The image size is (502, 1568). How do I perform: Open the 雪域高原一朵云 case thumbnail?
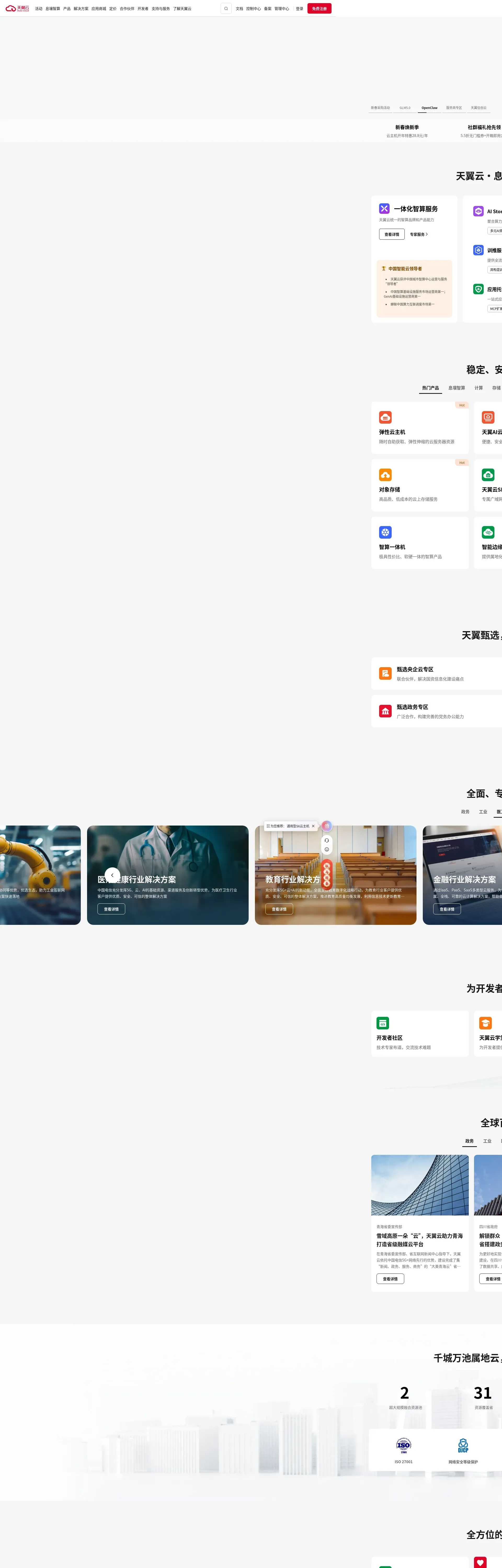coord(420,1185)
